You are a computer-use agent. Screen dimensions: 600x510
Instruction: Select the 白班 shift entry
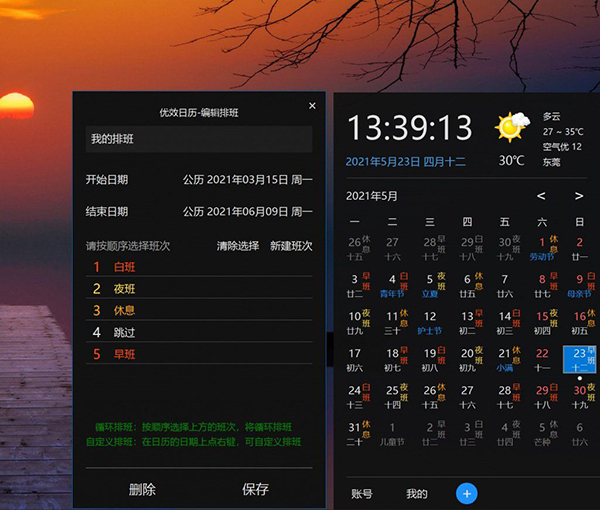point(124,267)
